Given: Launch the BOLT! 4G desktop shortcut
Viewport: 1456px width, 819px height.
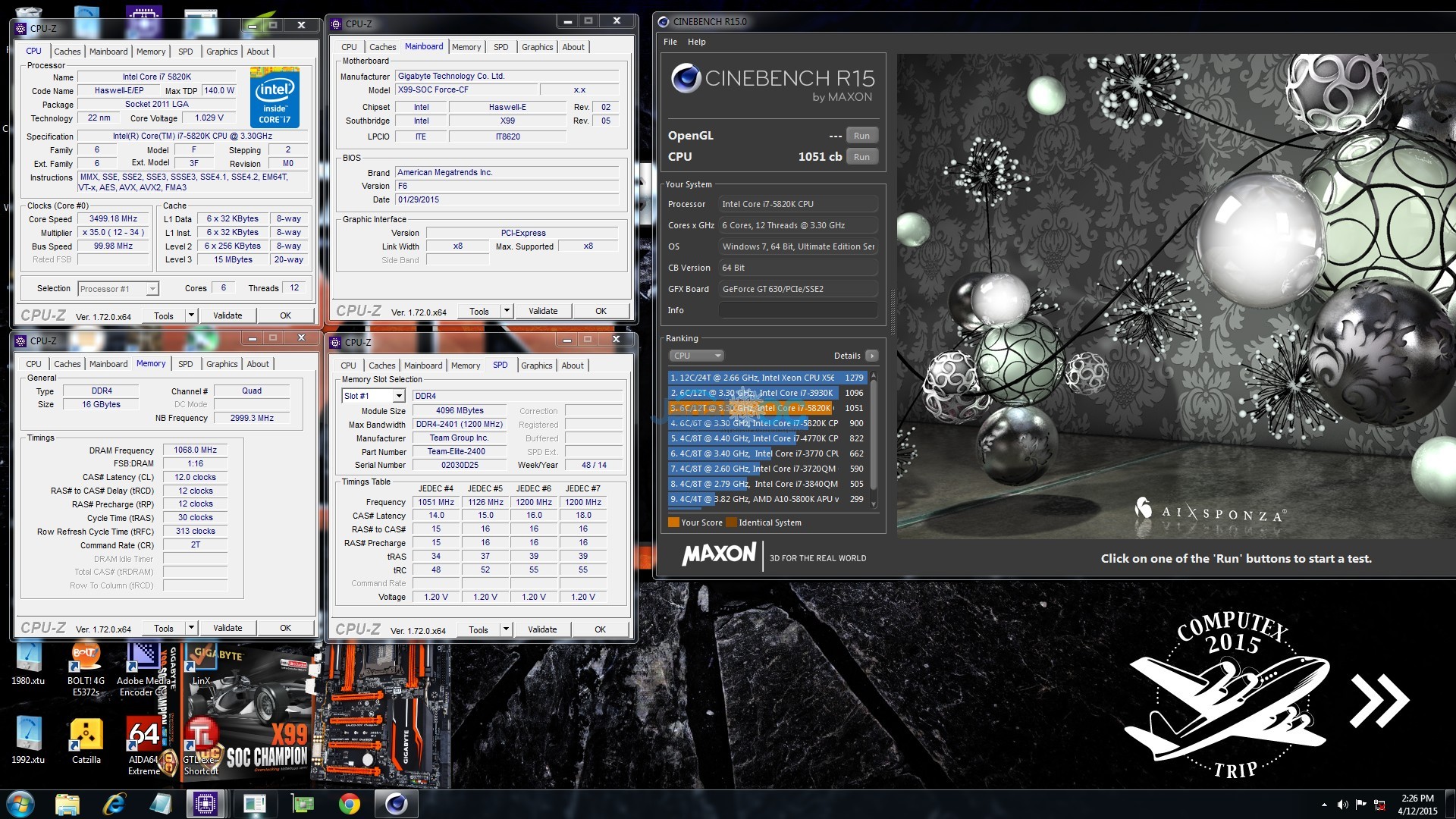Looking at the screenshot, I should click(x=86, y=660).
